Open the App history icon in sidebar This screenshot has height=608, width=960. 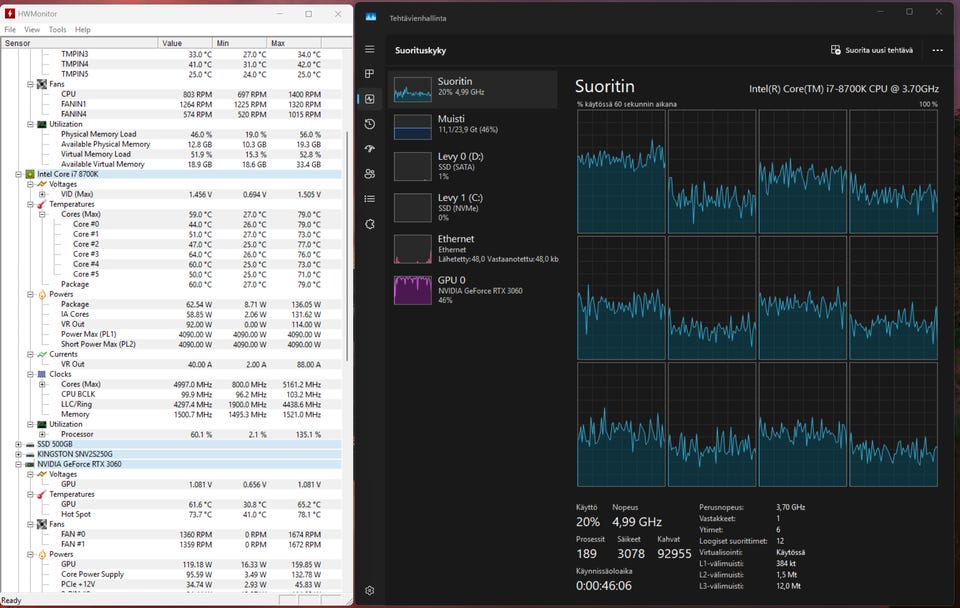[x=370, y=124]
